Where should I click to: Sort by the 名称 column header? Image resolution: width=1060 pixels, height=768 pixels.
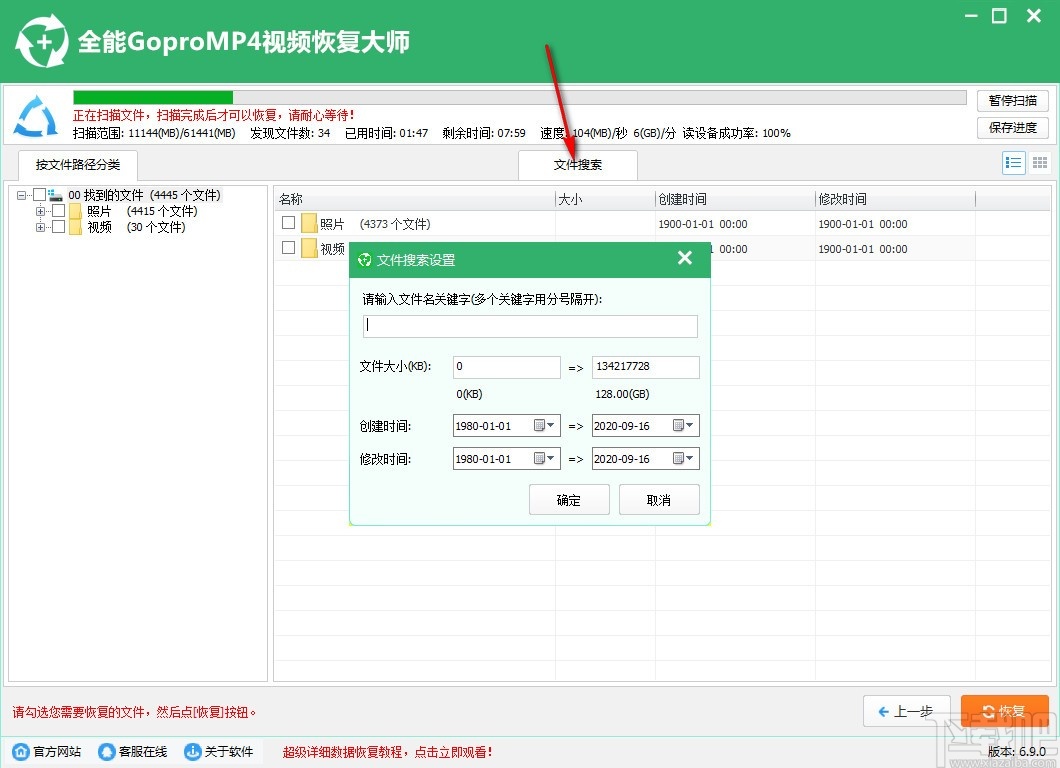click(x=415, y=199)
